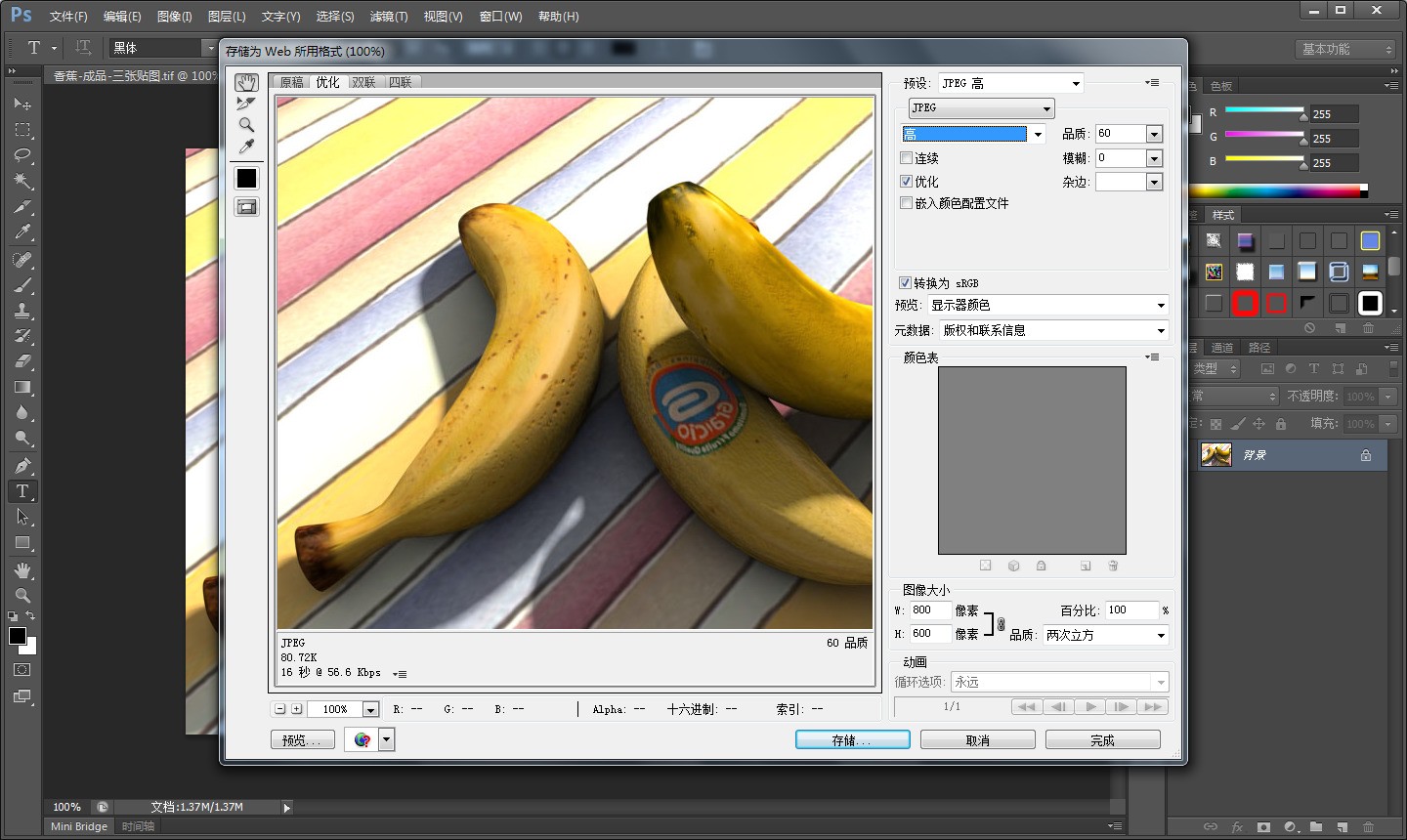Click the image width W field 800
This screenshot has width=1407, height=840.
pos(929,610)
